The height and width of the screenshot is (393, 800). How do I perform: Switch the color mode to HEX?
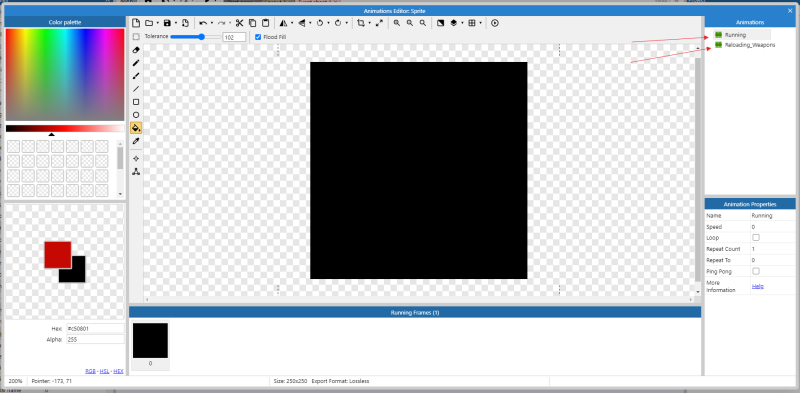[118, 371]
